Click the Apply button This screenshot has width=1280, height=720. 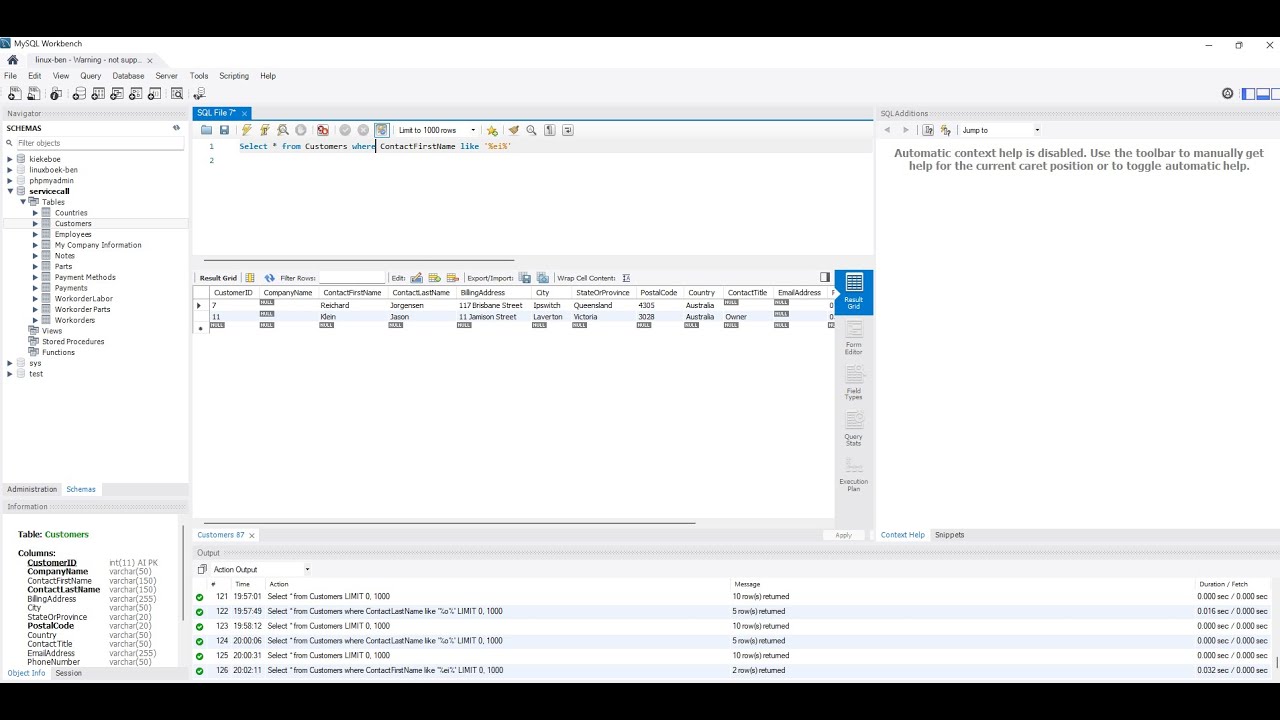[x=844, y=535]
